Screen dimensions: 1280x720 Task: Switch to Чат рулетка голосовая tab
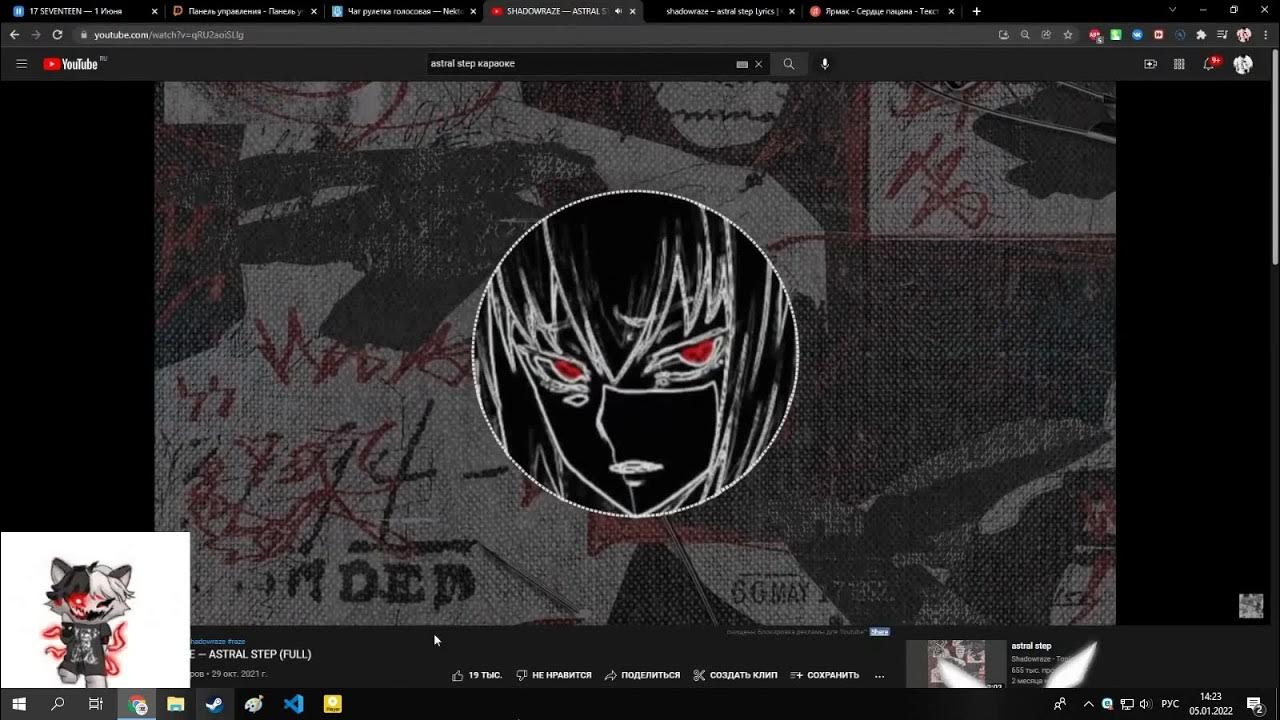[403, 11]
